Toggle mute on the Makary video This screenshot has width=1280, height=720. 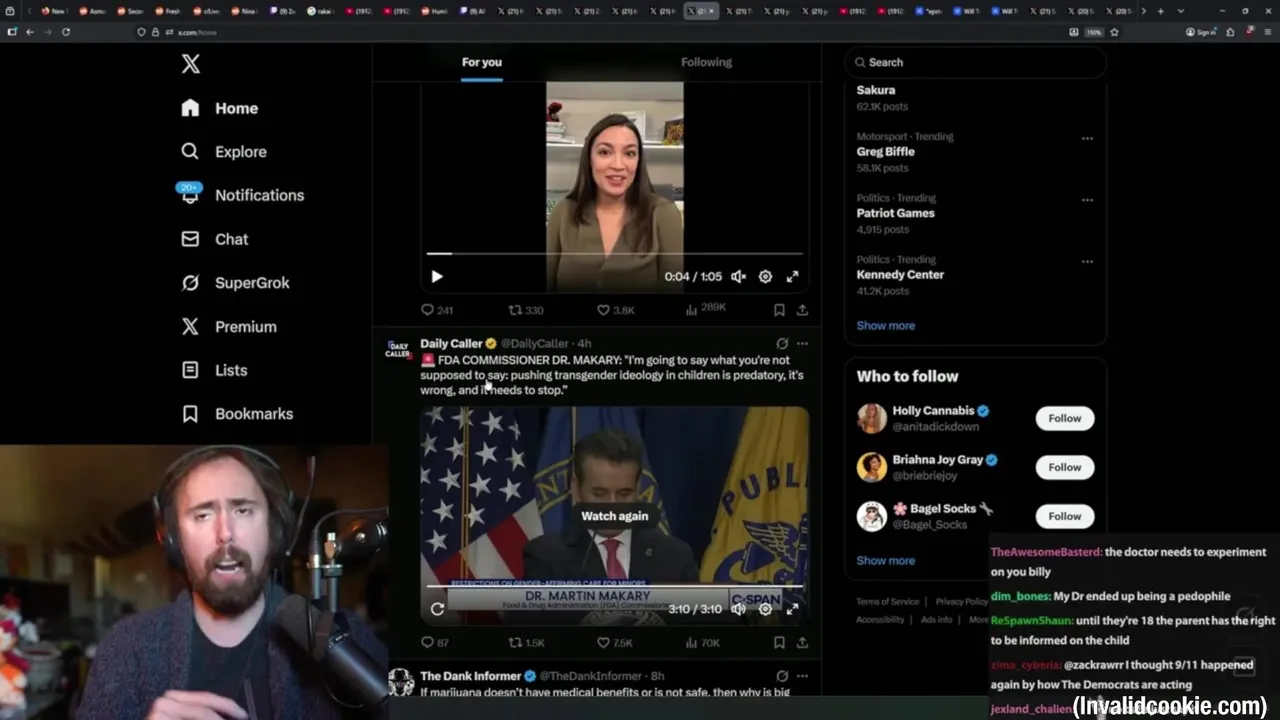click(x=738, y=609)
